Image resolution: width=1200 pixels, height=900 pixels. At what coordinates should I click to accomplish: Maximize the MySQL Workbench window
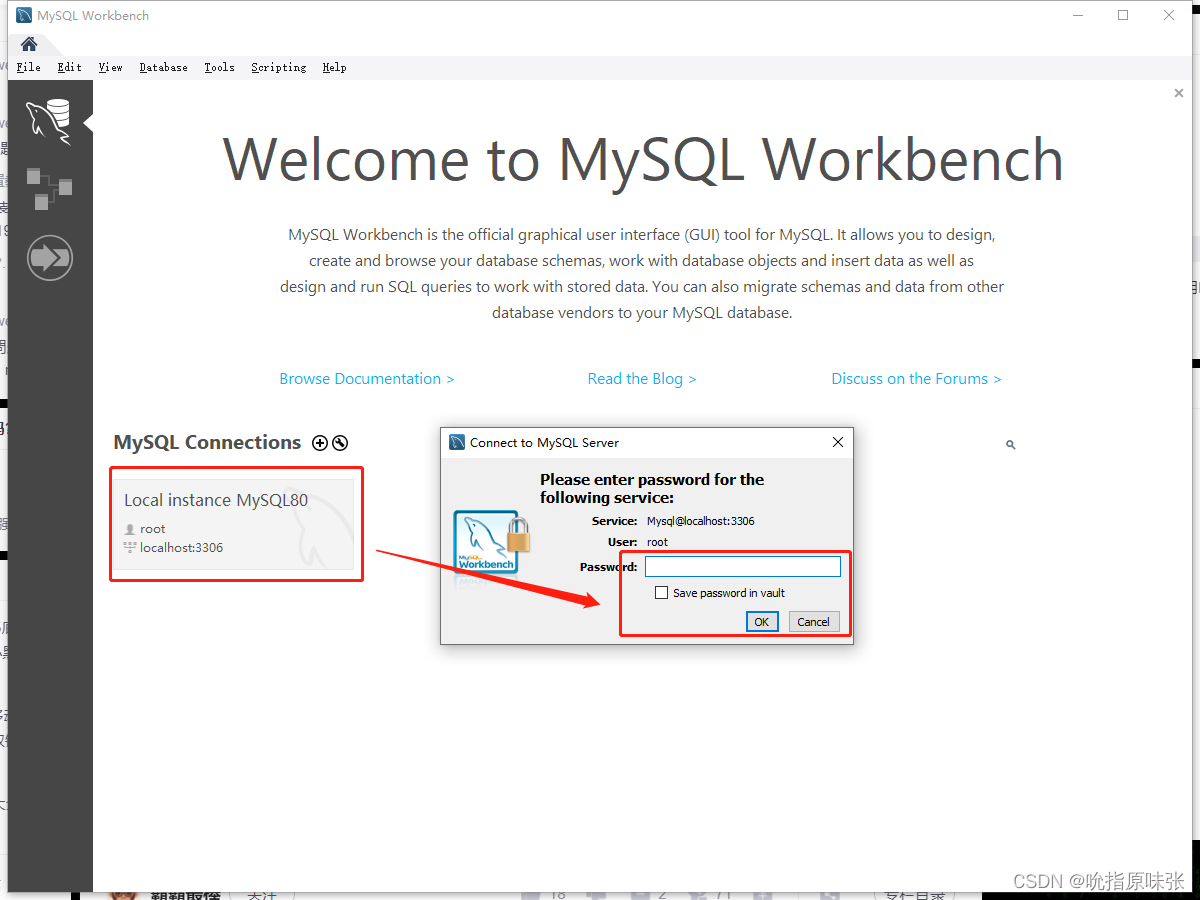(x=1123, y=15)
